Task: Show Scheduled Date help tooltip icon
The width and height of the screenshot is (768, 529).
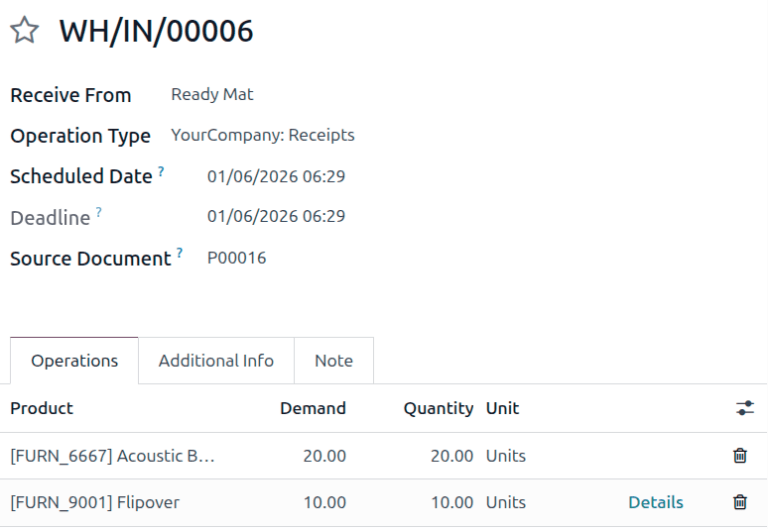Action: pos(161,172)
